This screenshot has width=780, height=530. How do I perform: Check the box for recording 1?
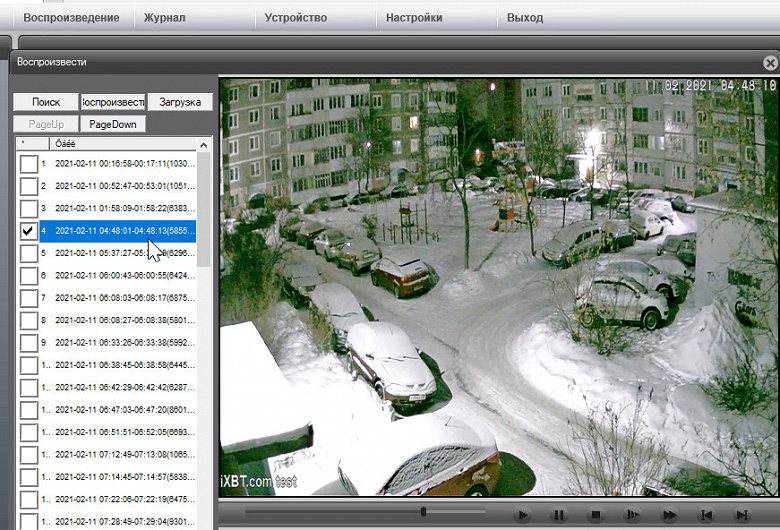point(29,164)
